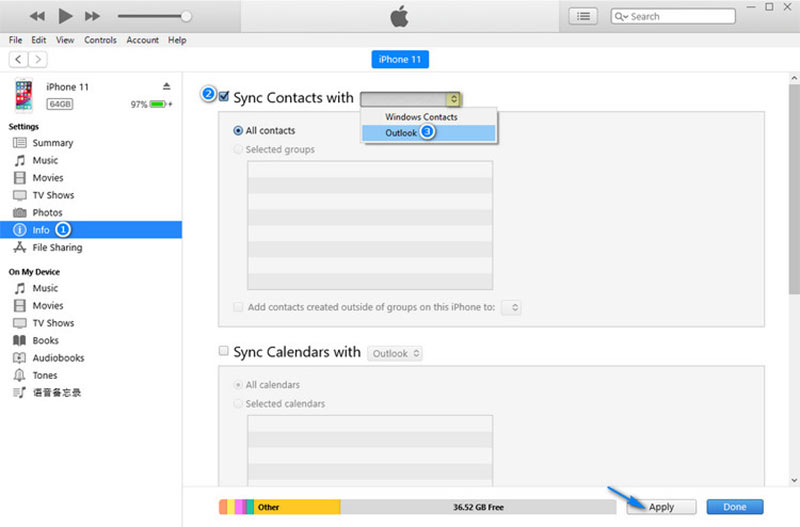The height and width of the screenshot is (527, 800).
Task: Click the Play button in playback controls
Action: pos(66,16)
